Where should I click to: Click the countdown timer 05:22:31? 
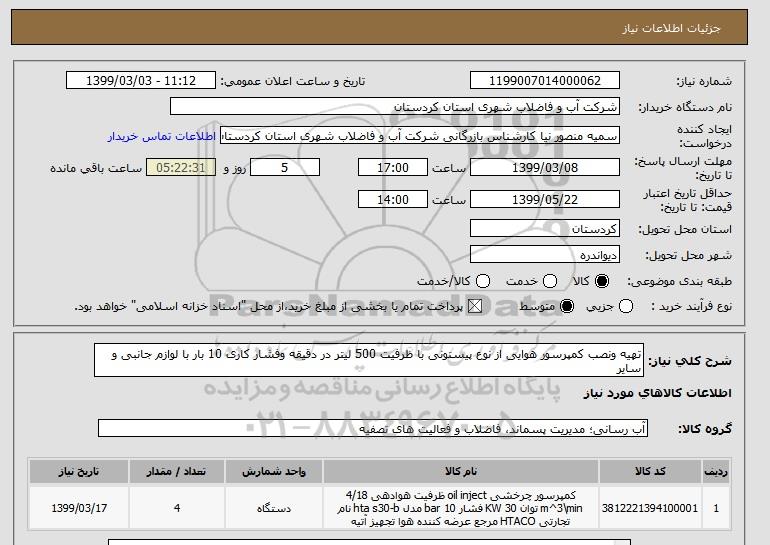click(x=181, y=167)
